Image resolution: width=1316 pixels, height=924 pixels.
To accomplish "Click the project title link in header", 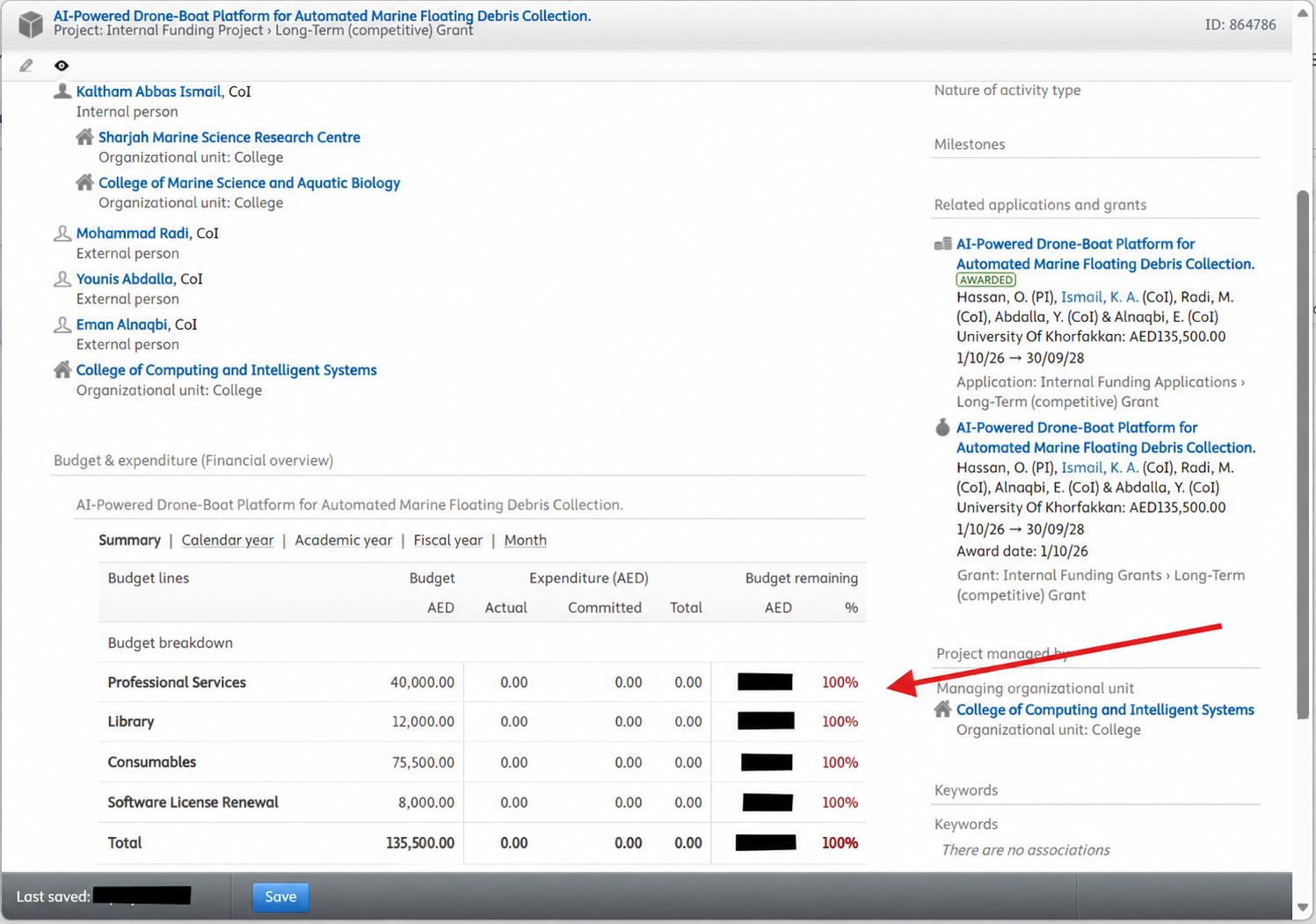I will coord(322,16).
